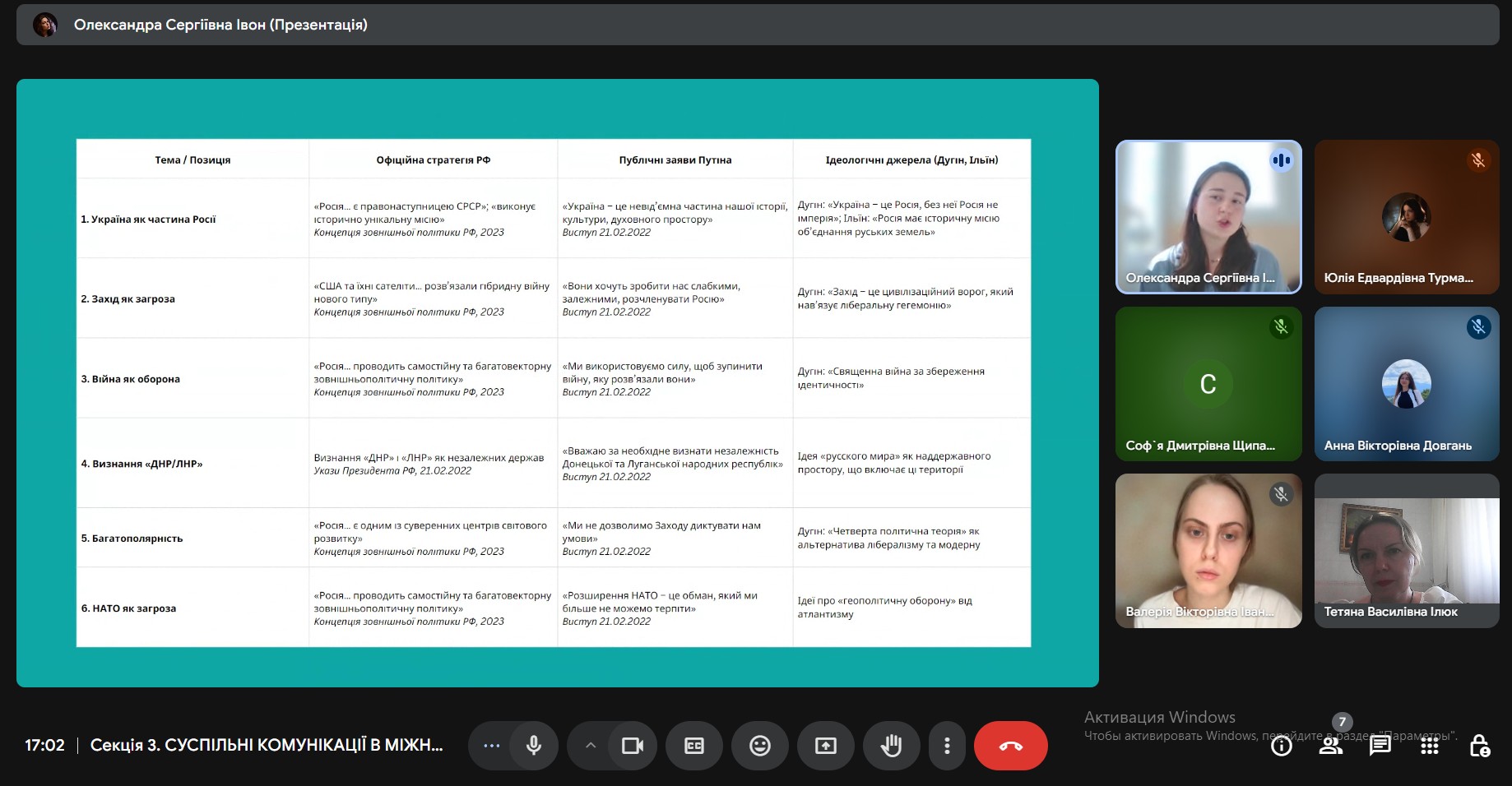Select Анна Вікторівна Довгань participant tile

[1406, 383]
